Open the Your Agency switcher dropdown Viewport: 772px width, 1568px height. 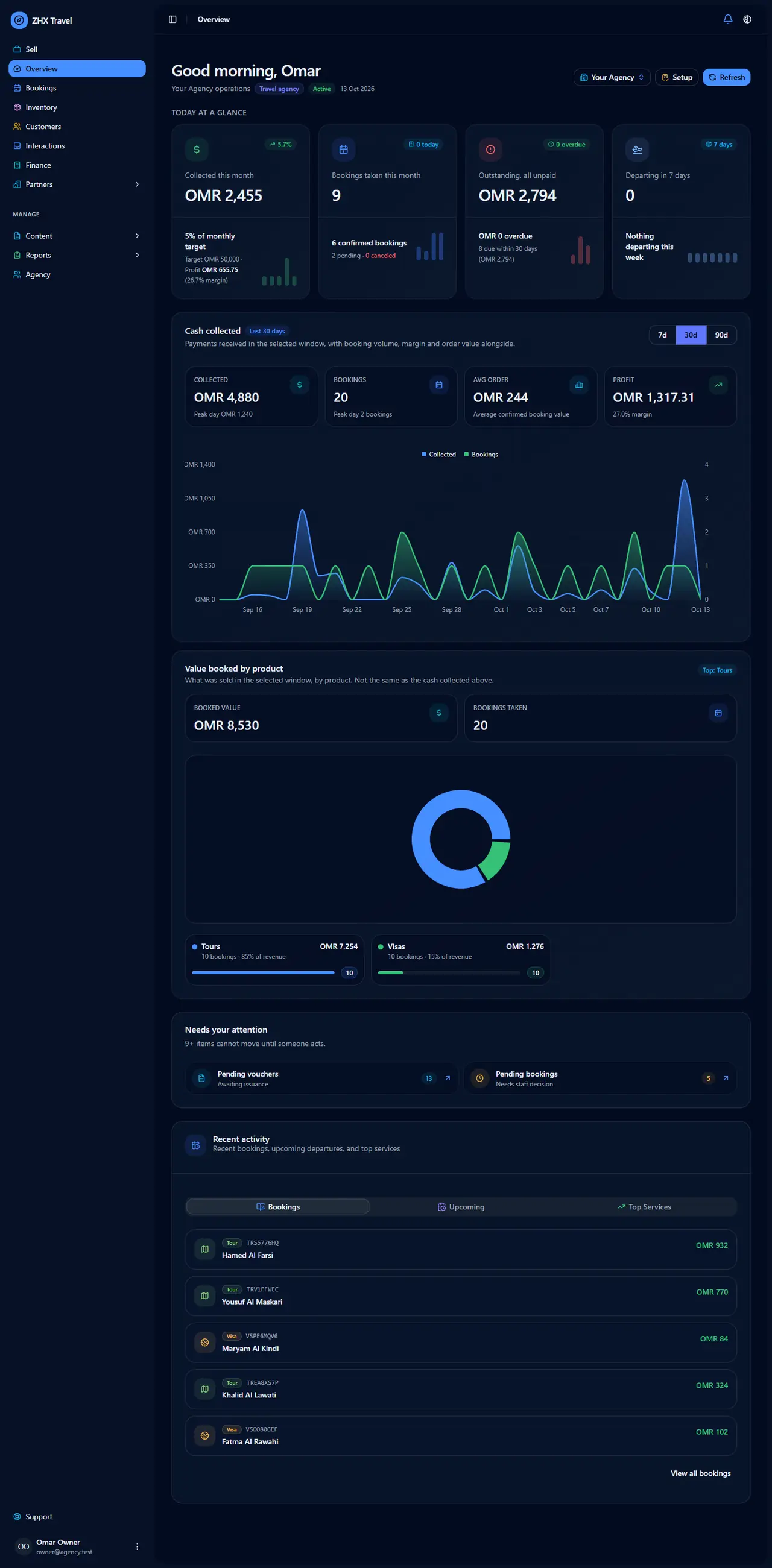[612, 77]
